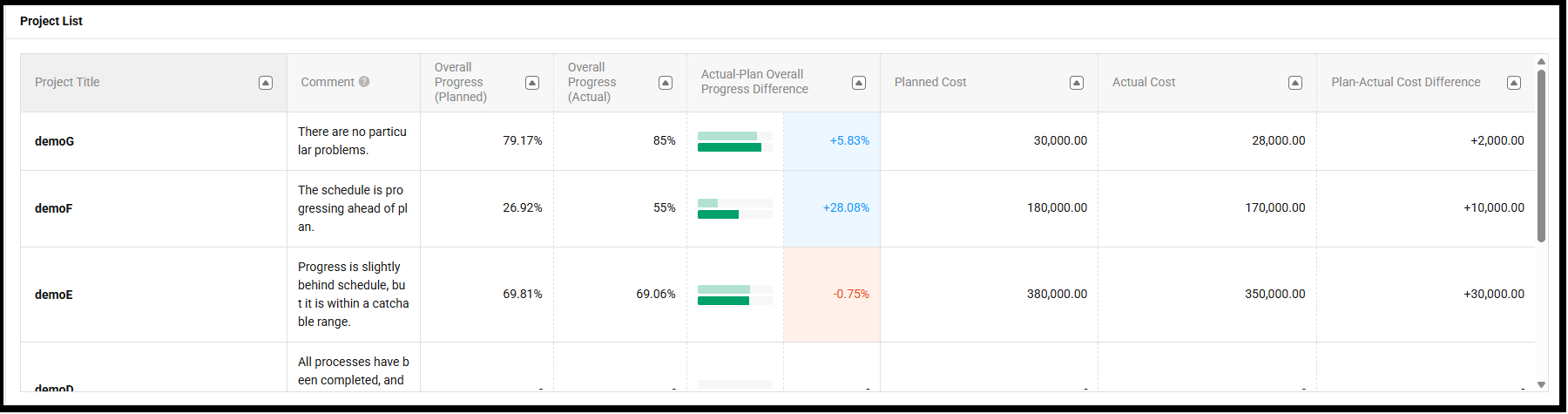Click the scrollbar down arrow
The height and width of the screenshot is (414, 1568).
pyautogui.click(x=1541, y=384)
